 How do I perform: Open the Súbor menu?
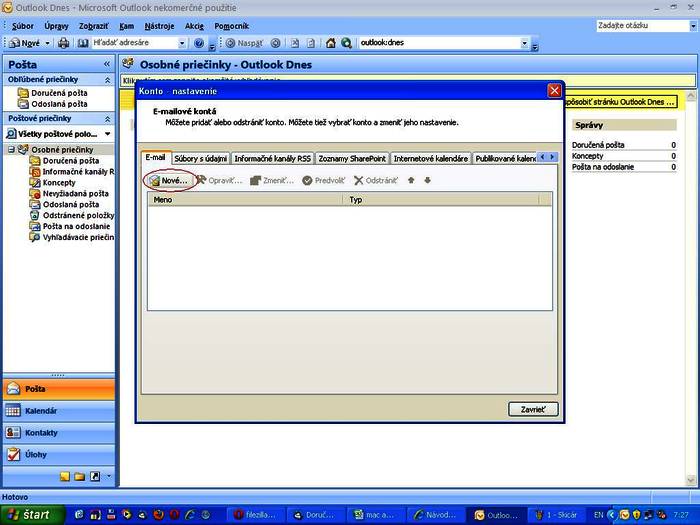click(23, 26)
